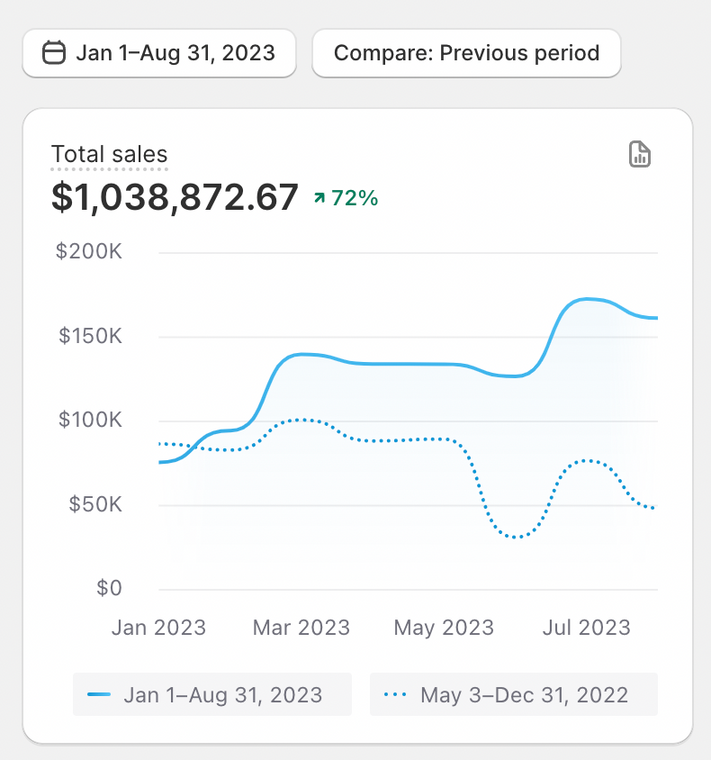
Task: Click the calendar icon in the date button
Action: pos(54,53)
